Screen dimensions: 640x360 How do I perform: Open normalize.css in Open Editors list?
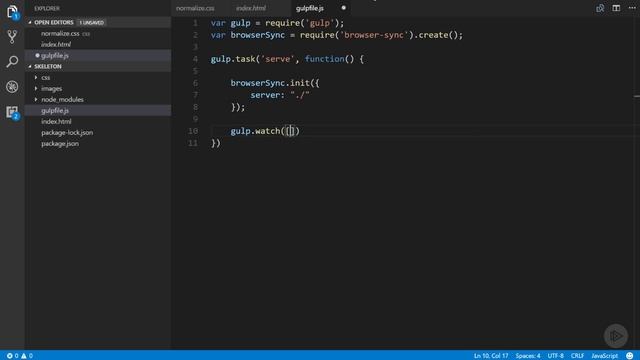98,33
